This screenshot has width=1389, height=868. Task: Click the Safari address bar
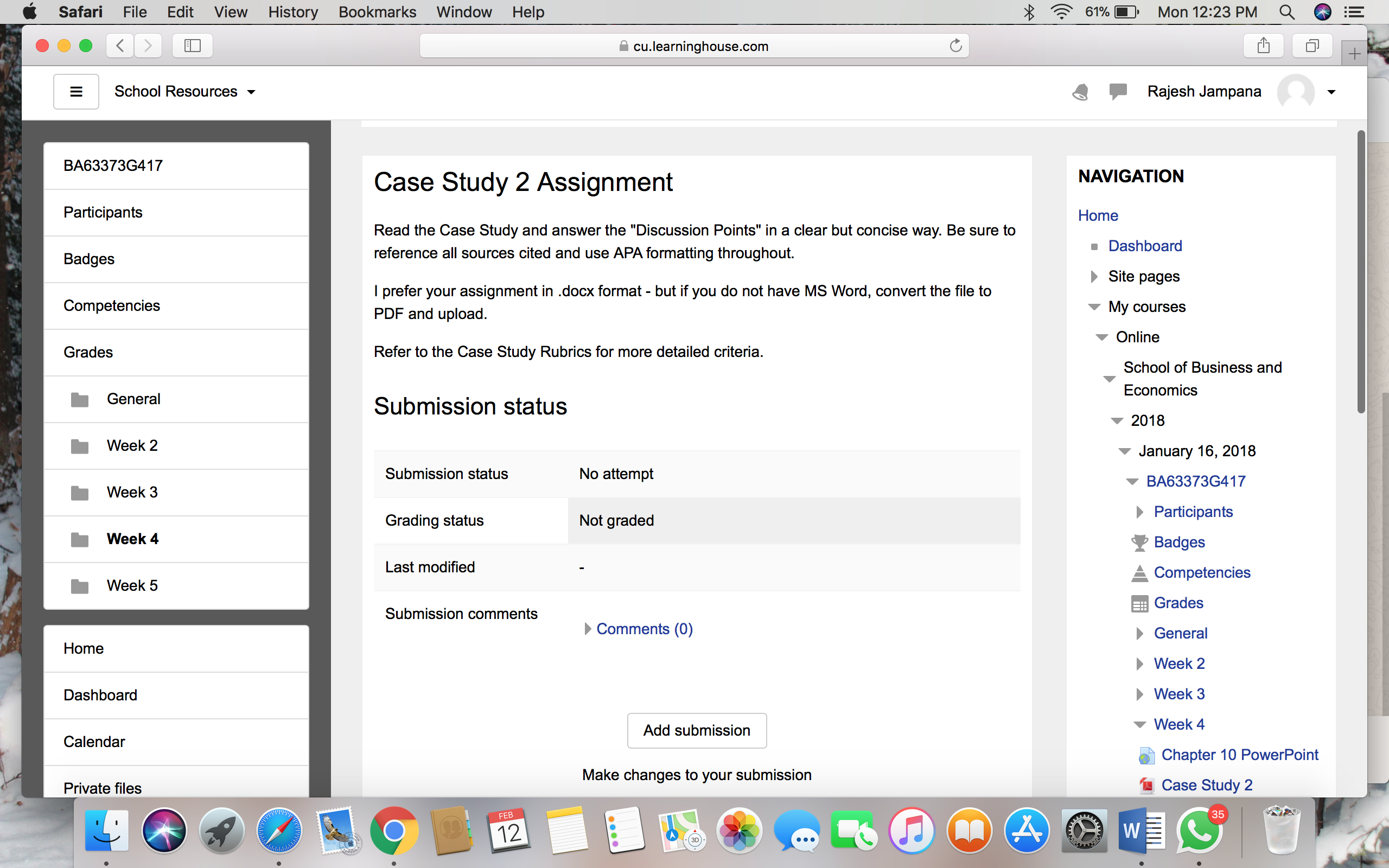pos(694,46)
